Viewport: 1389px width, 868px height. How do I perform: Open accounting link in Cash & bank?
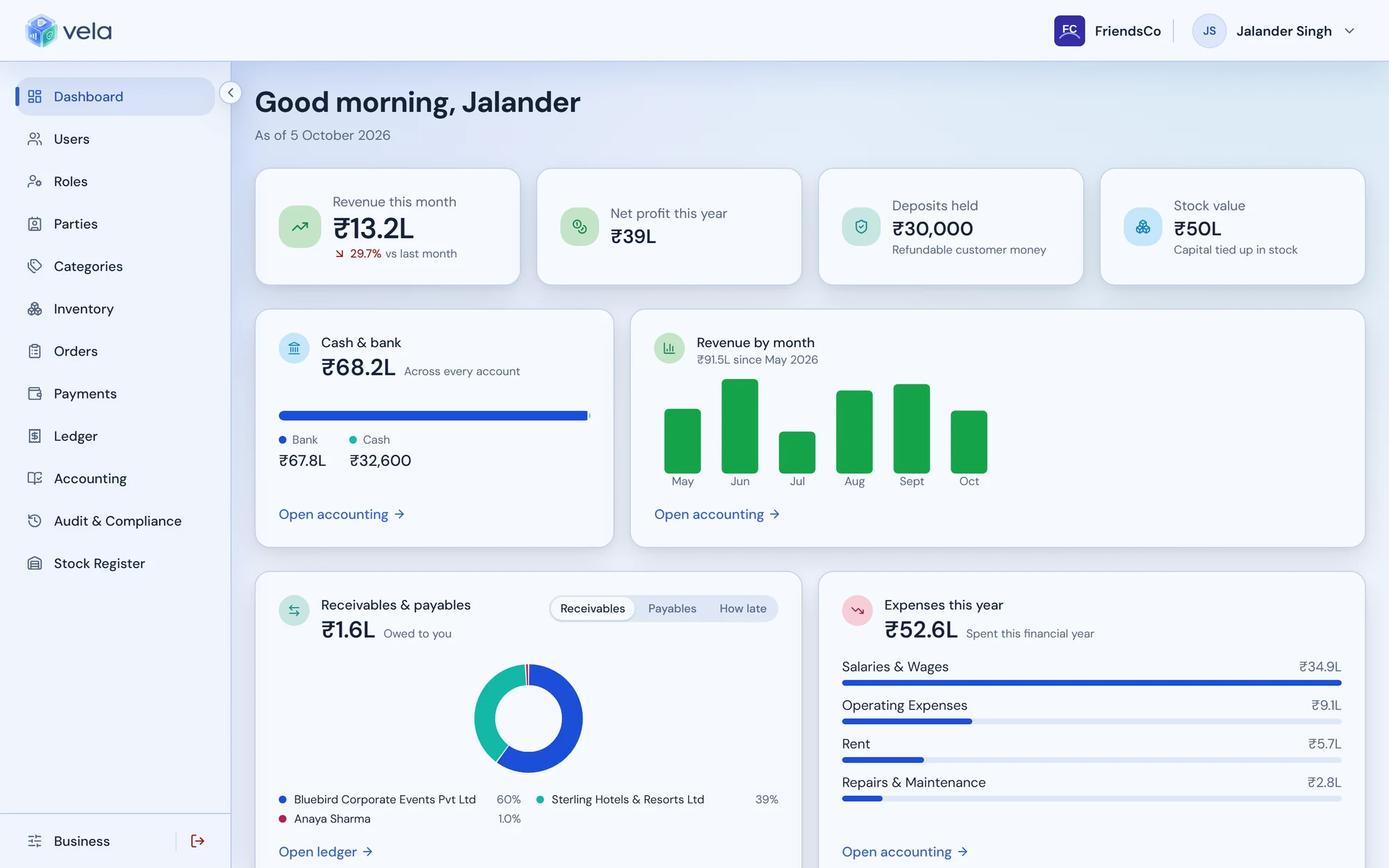click(342, 514)
